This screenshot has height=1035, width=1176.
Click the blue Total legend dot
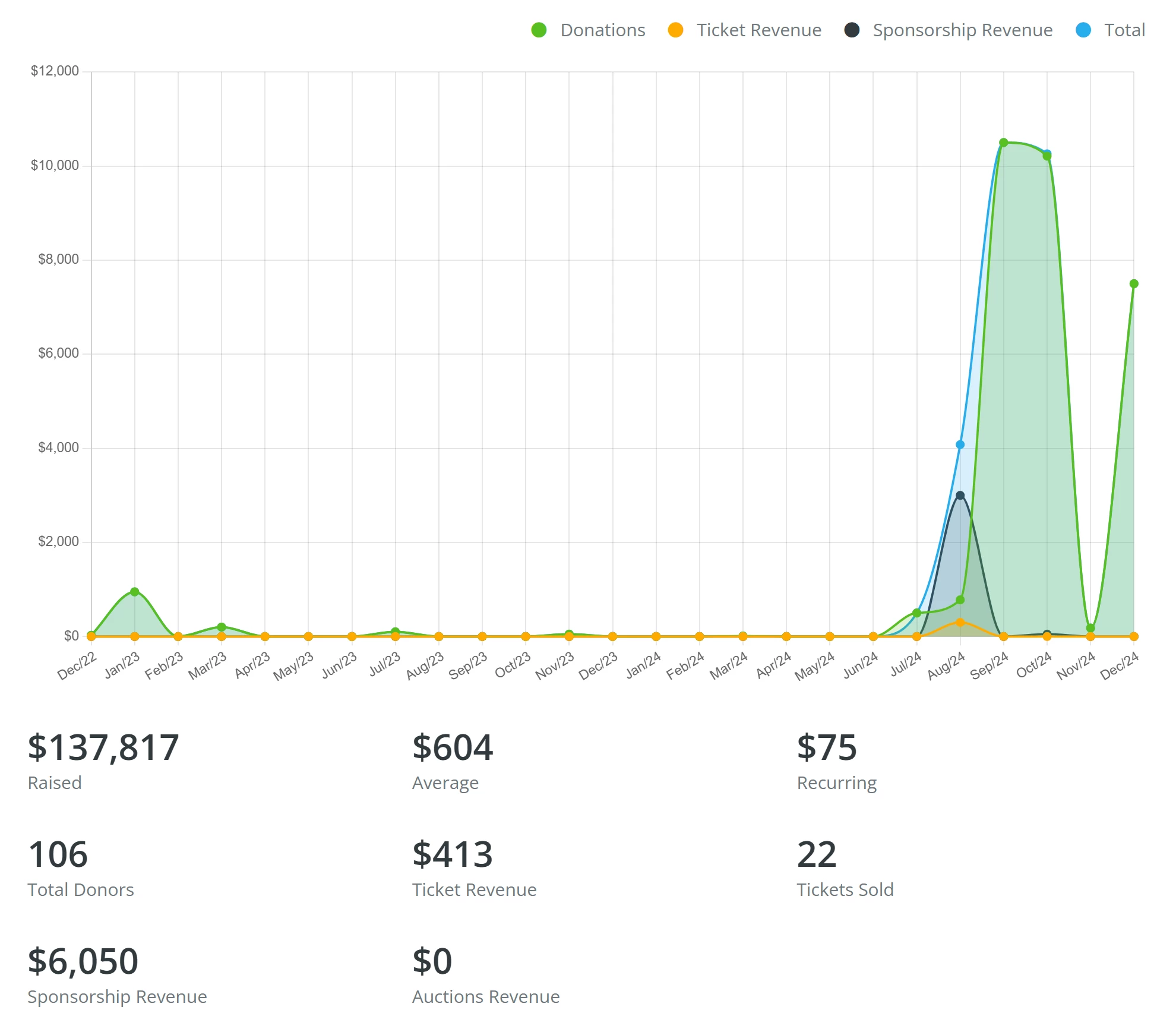coord(1083,30)
